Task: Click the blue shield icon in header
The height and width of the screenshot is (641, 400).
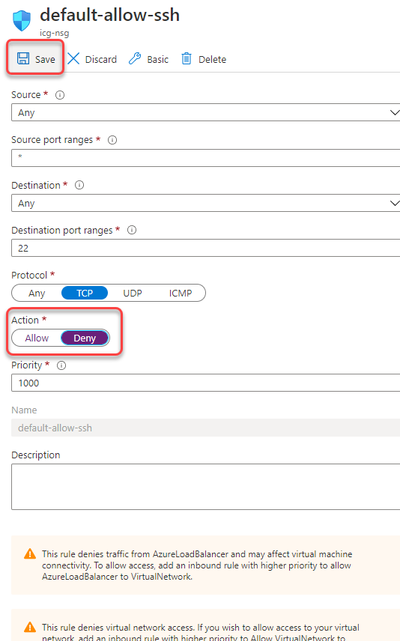Action: coord(22,20)
